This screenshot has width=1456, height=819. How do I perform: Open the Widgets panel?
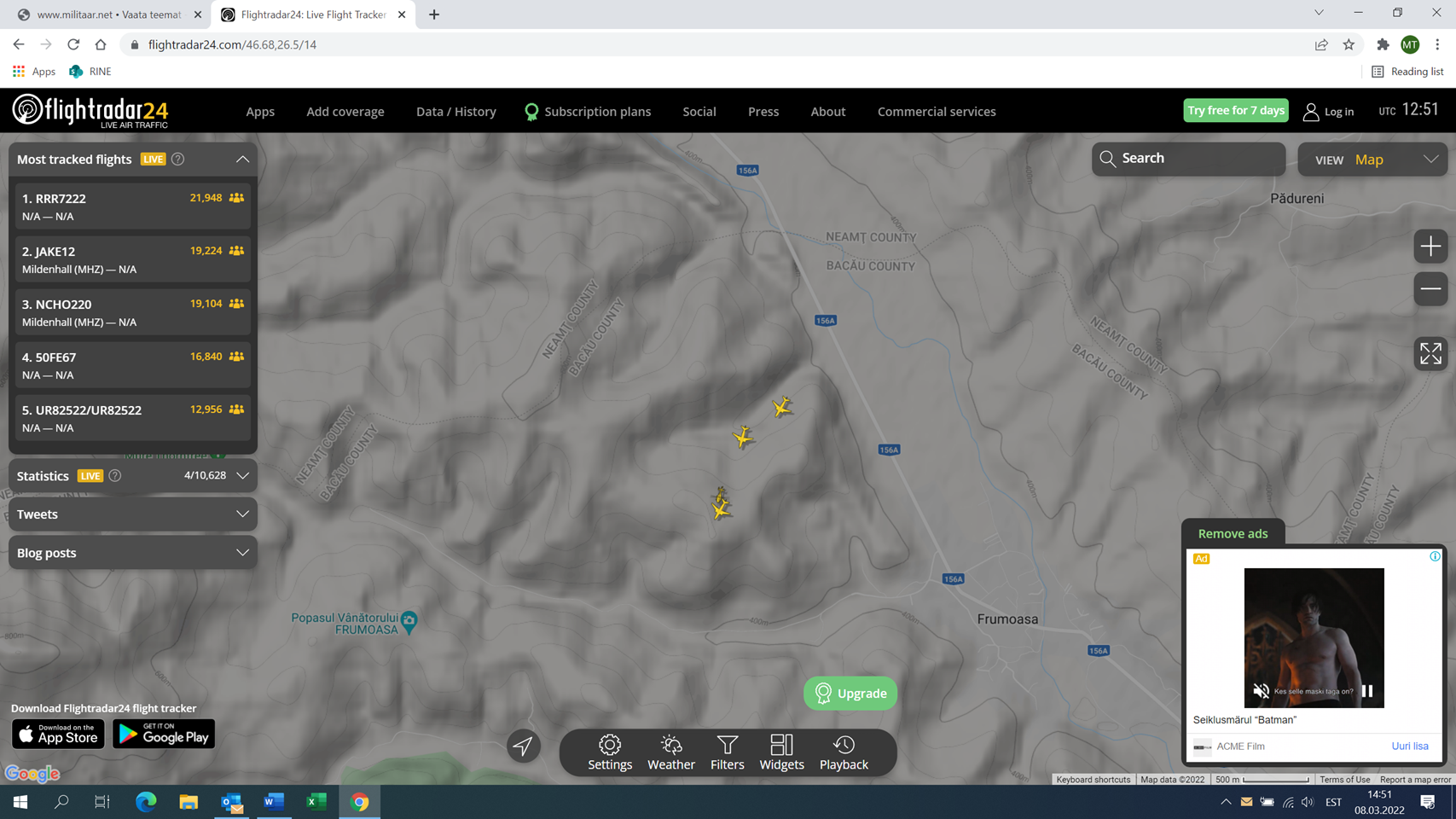(781, 752)
